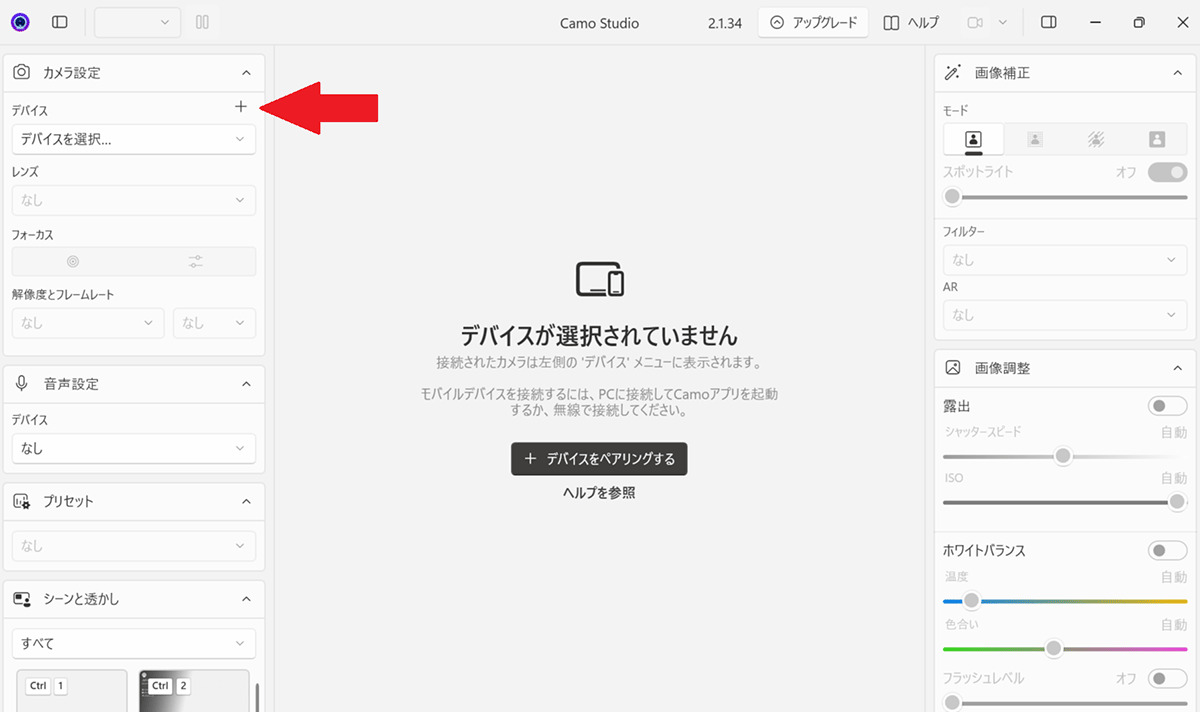
Task: Select the scene thumbnail labeled Ctrl 2
Action: 194,691
